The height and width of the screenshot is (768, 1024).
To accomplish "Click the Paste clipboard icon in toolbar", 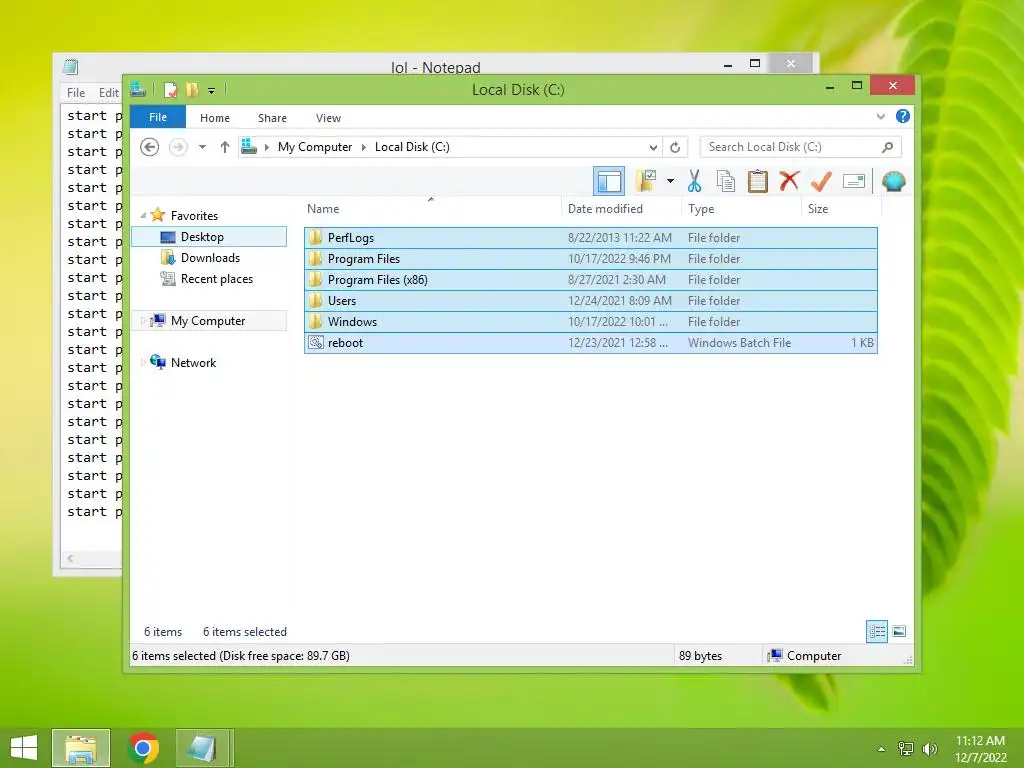I will [758, 181].
